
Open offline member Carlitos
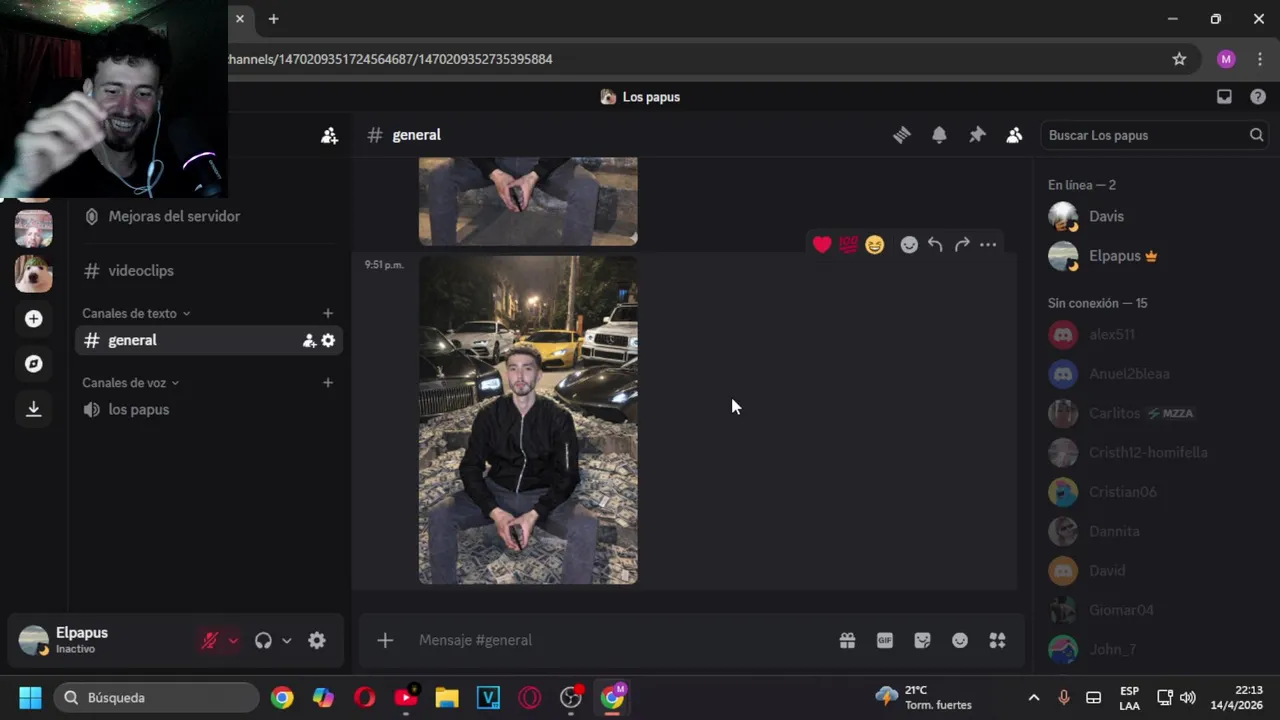1155,413
